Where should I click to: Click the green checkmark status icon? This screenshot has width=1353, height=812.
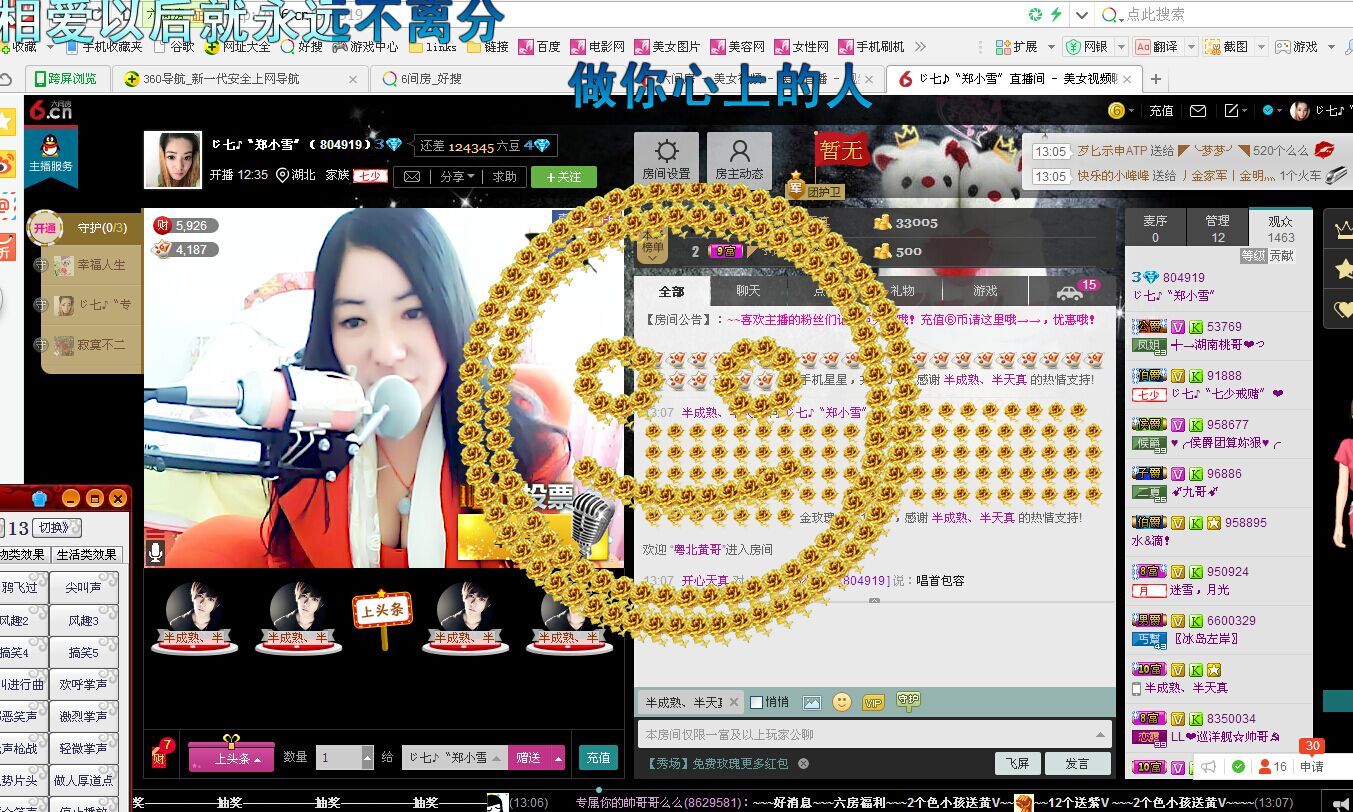point(1238,767)
